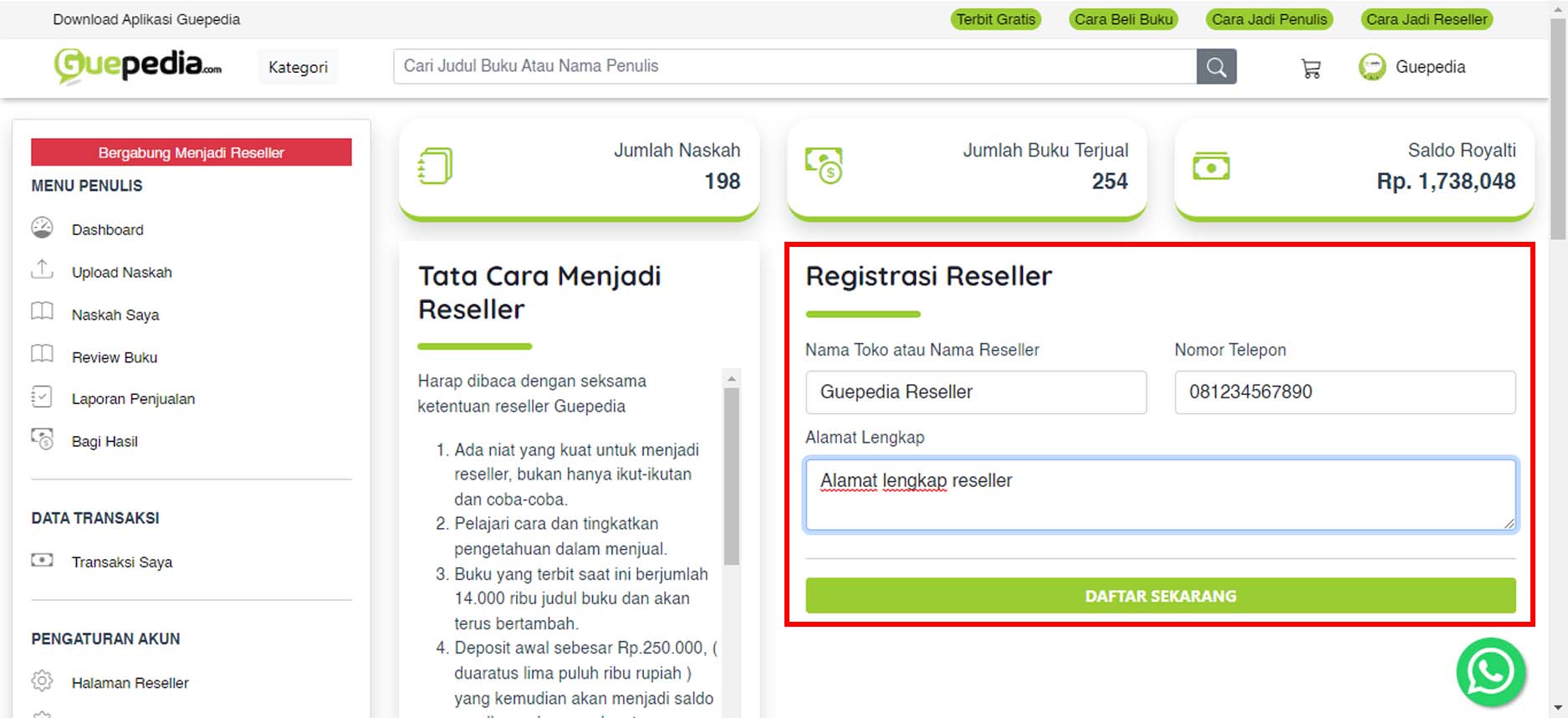Click the DAFTAR SEKARANG button
The height and width of the screenshot is (718, 1568).
(1161, 596)
